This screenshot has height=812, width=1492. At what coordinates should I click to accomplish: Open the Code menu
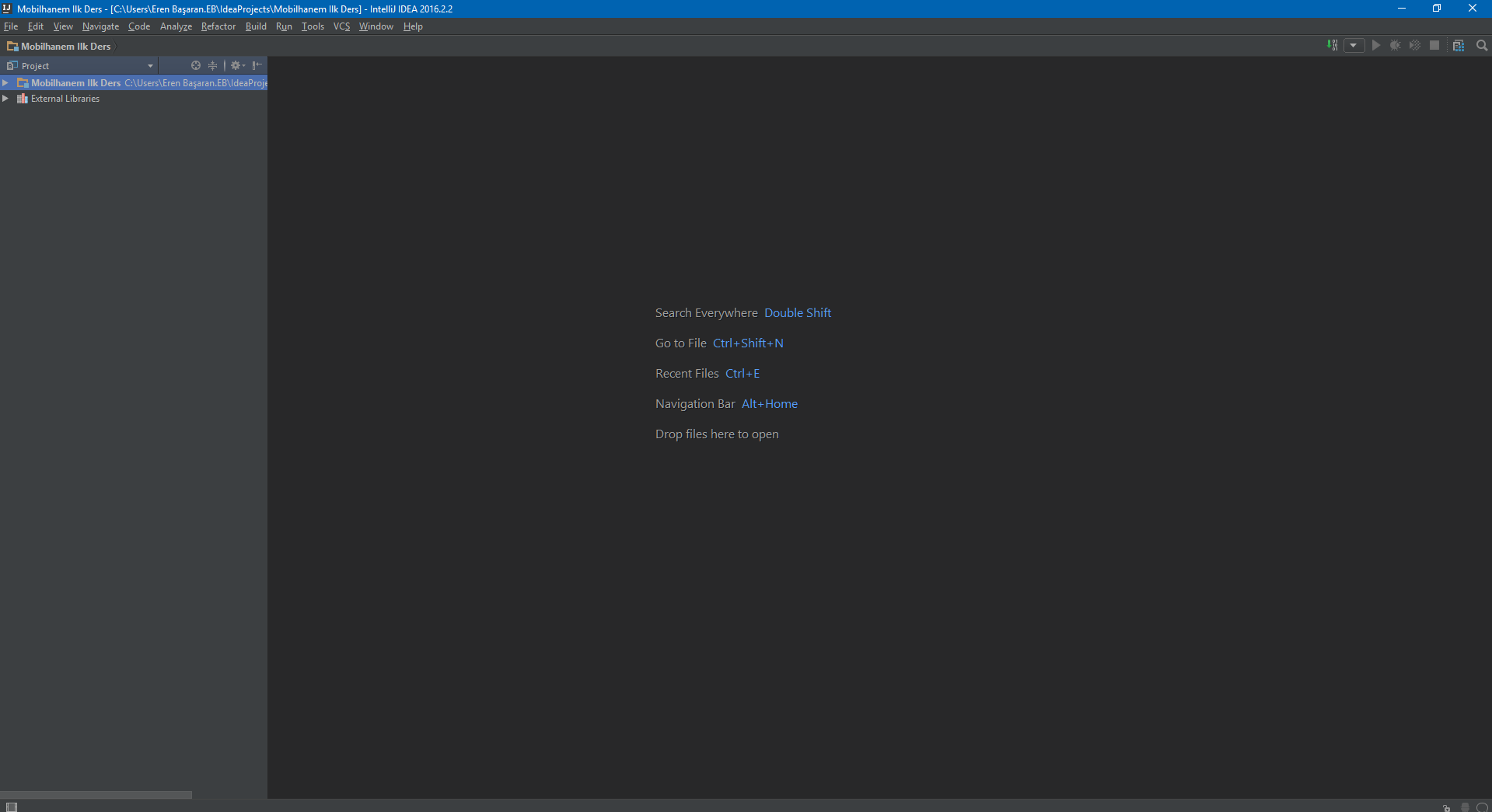(139, 26)
